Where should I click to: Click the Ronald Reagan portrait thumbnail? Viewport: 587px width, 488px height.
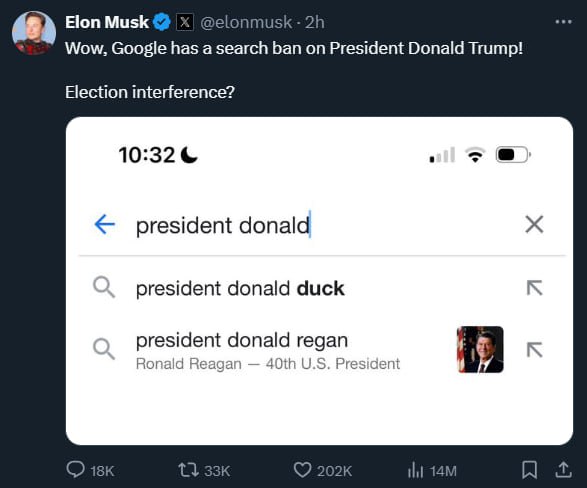480,350
